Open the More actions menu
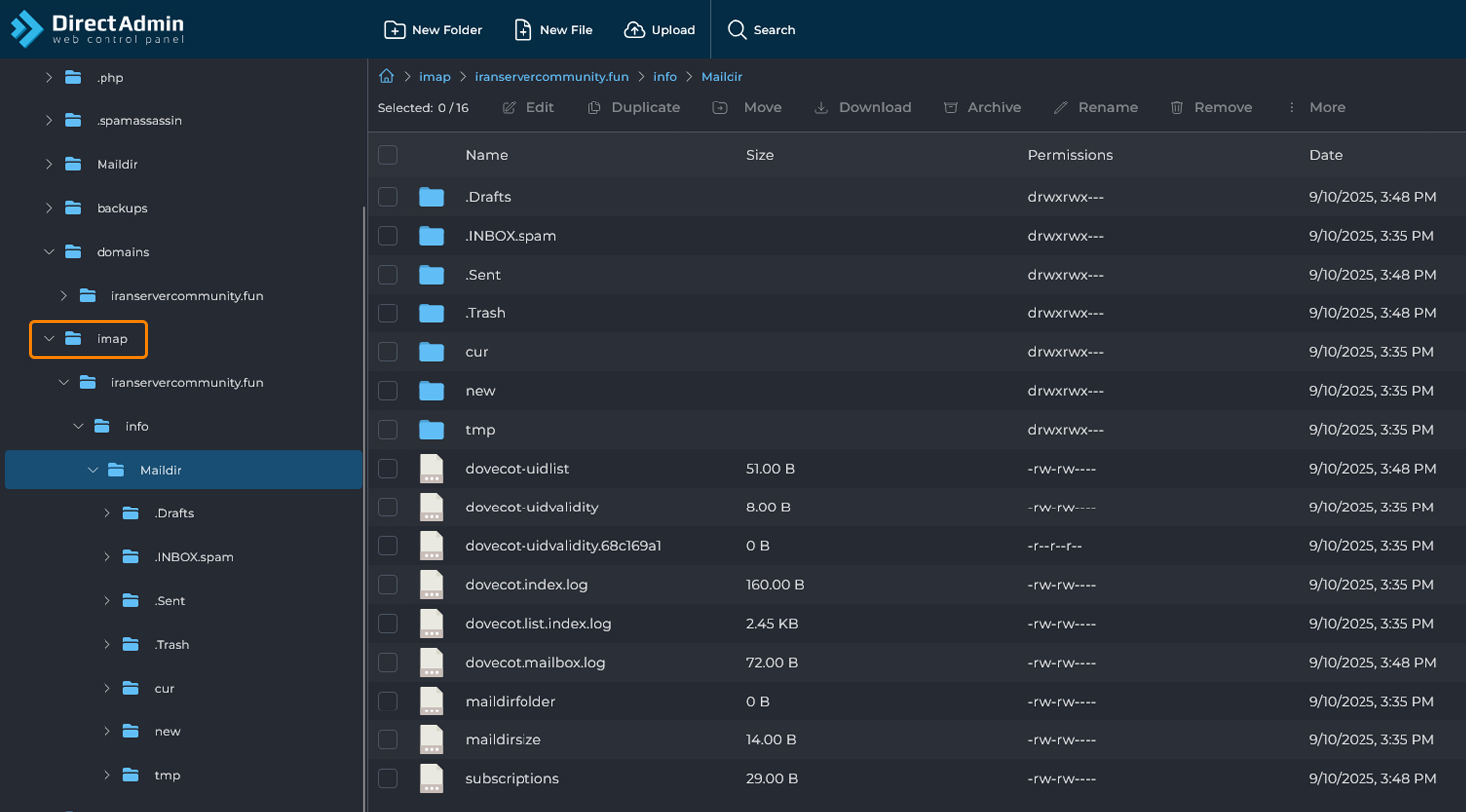This screenshot has width=1466, height=812. 1316,107
